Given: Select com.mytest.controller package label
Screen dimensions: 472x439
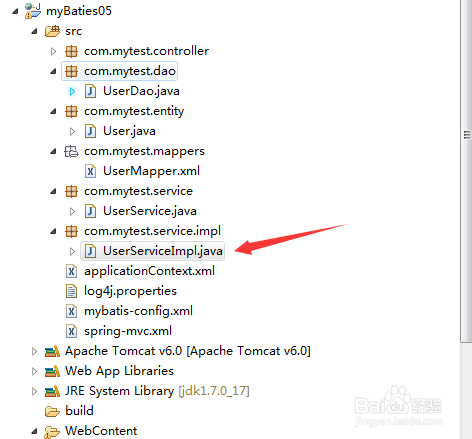Looking at the screenshot, I should pos(146,51).
